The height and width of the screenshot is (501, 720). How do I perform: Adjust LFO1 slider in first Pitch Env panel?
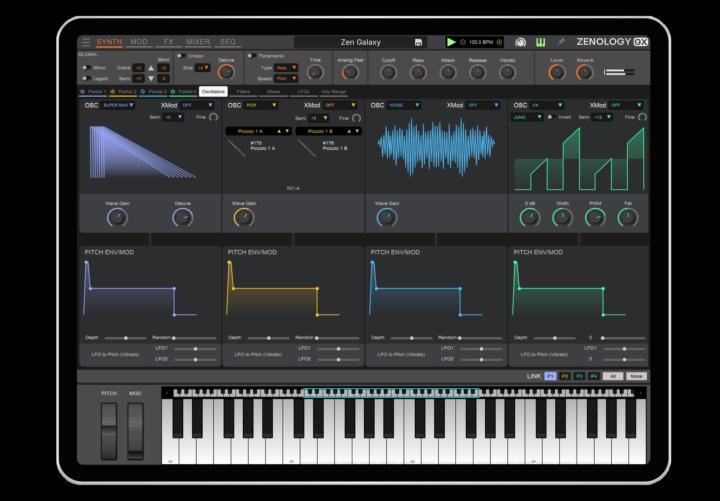pyautogui.click(x=195, y=349)
